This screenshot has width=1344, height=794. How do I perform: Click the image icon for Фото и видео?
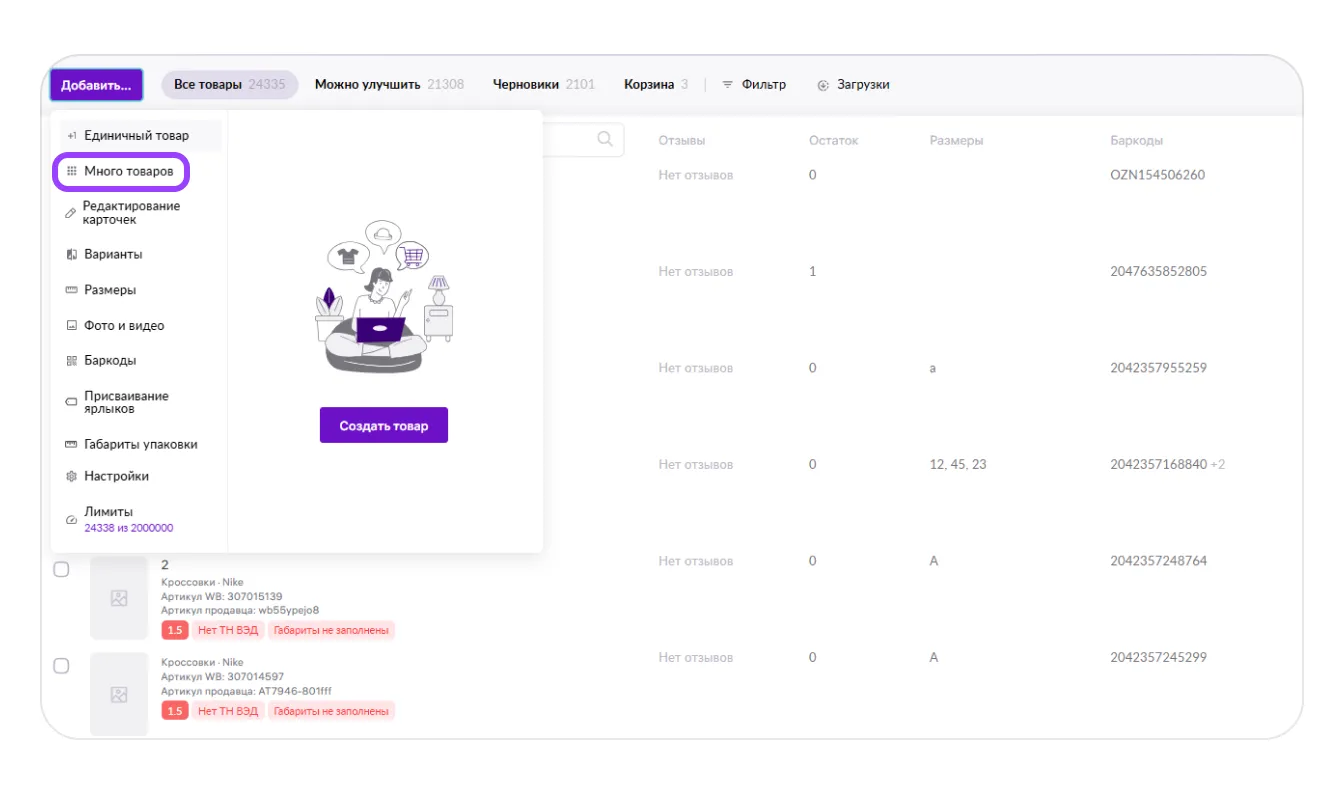[71, 326]
